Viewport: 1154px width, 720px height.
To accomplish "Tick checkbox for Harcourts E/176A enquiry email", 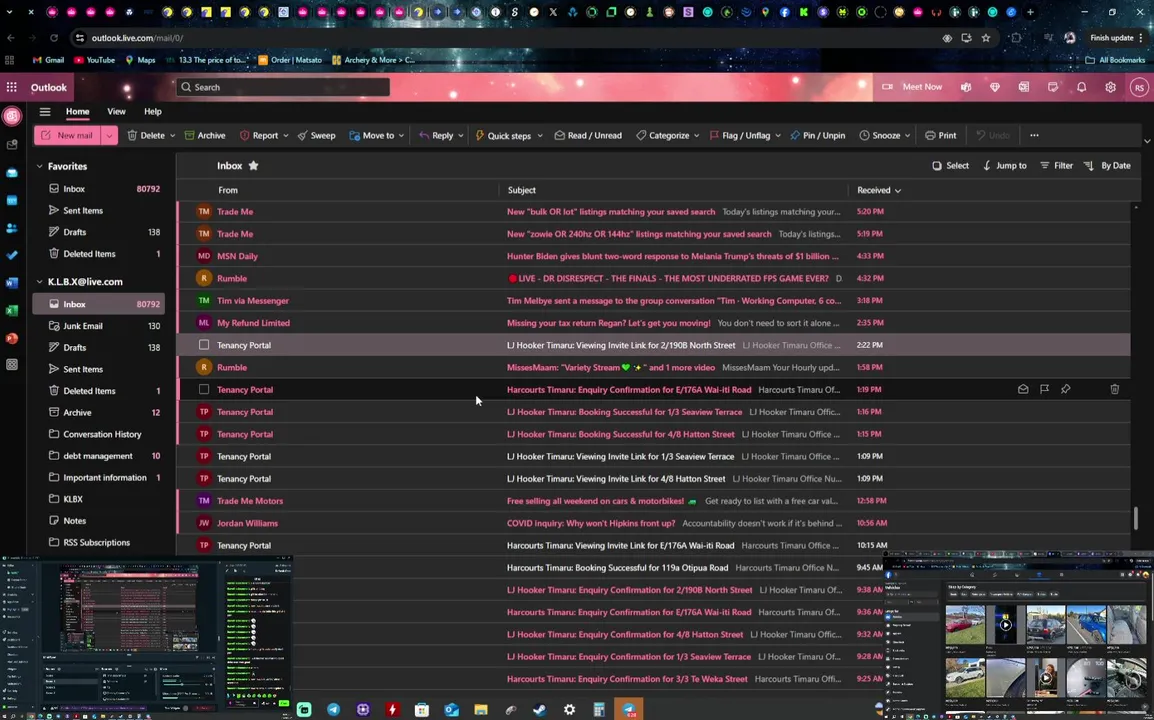I will pyautogui.click(x=204, y=389).
